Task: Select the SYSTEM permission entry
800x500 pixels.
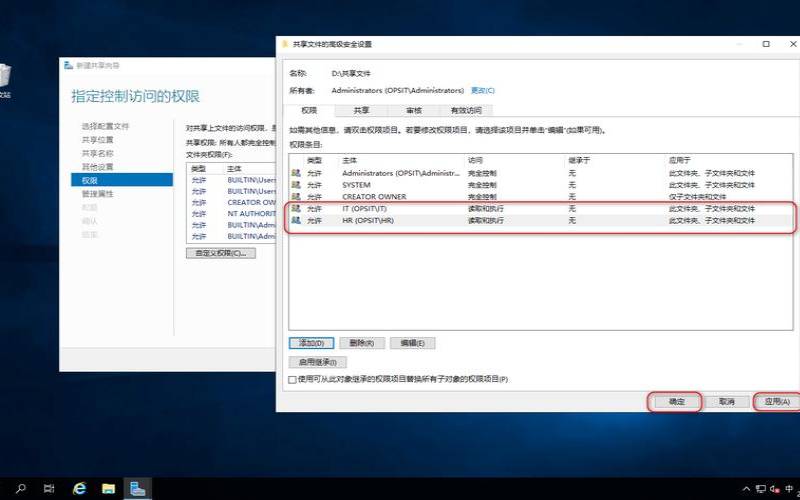Action: pos(541,185)
